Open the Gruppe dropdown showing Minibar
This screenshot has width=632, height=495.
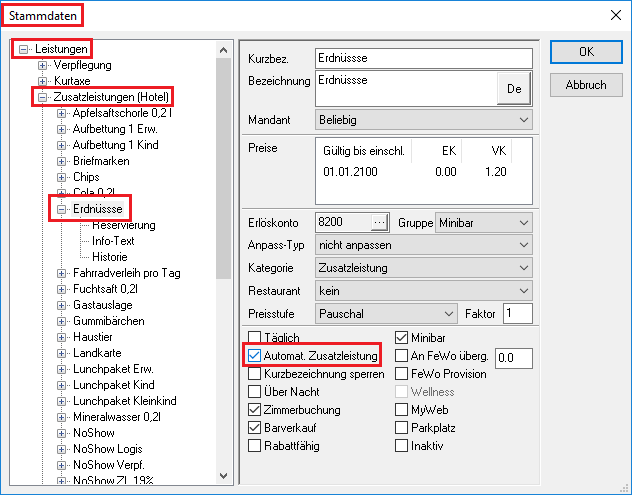point(484,223)
